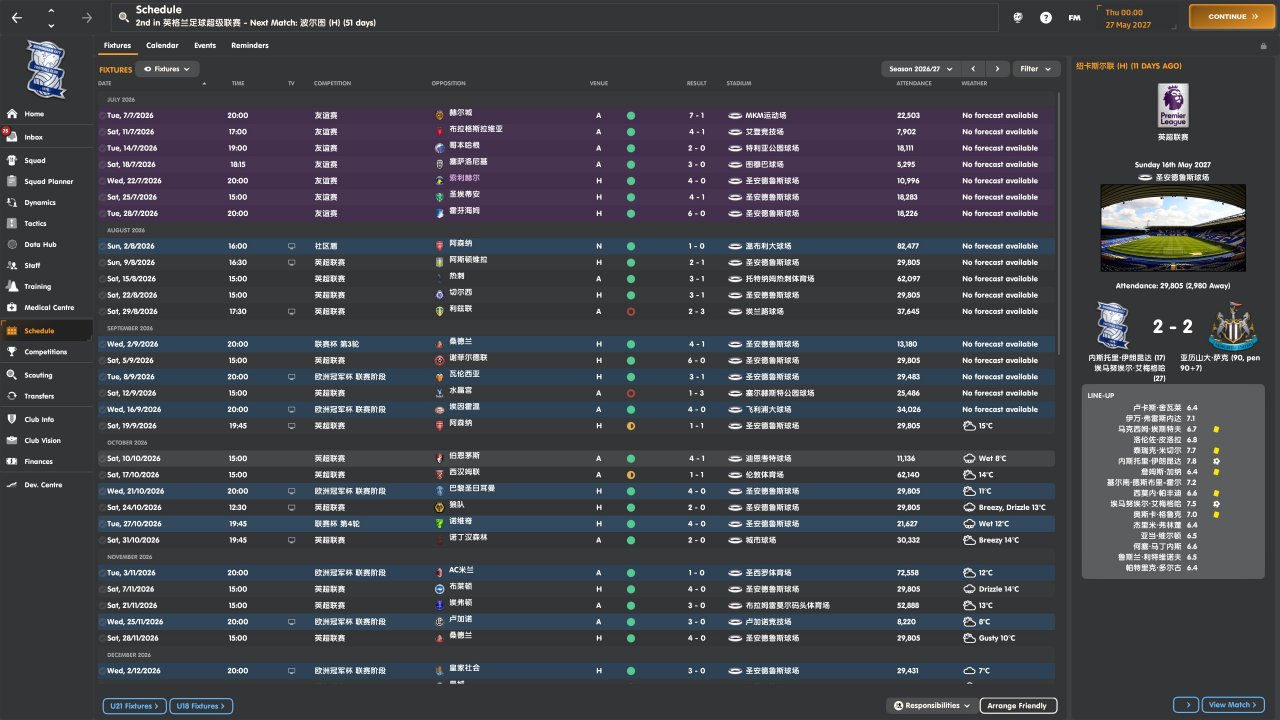Image resolution: width=1280 pixels, height=720 pixels.
Task: Open the help question mark icon
Action: coord(1046,17)
